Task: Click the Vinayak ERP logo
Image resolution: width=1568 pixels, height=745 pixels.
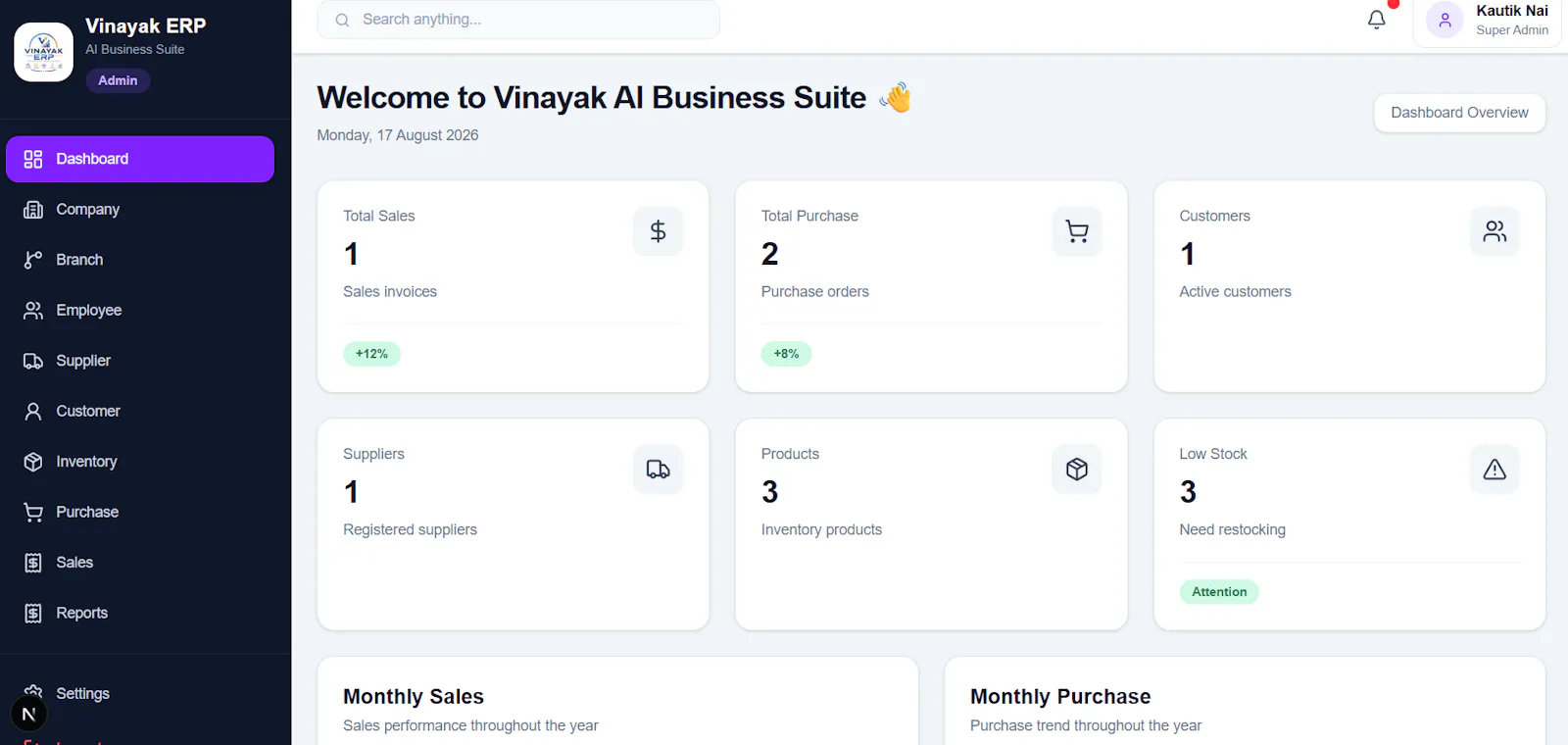Action: coord(43,52)
